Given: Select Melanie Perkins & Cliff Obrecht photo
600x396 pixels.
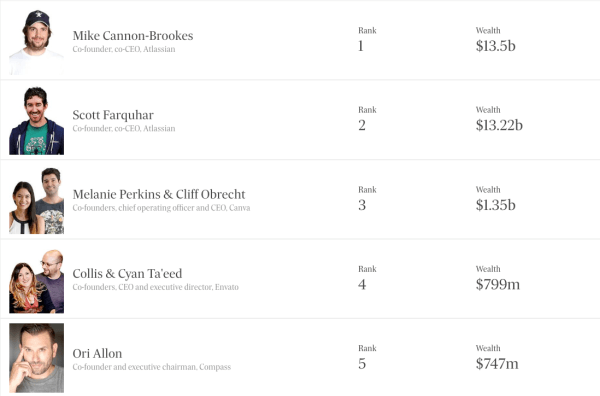Looking at the screenshot, I should pos(36,200).
